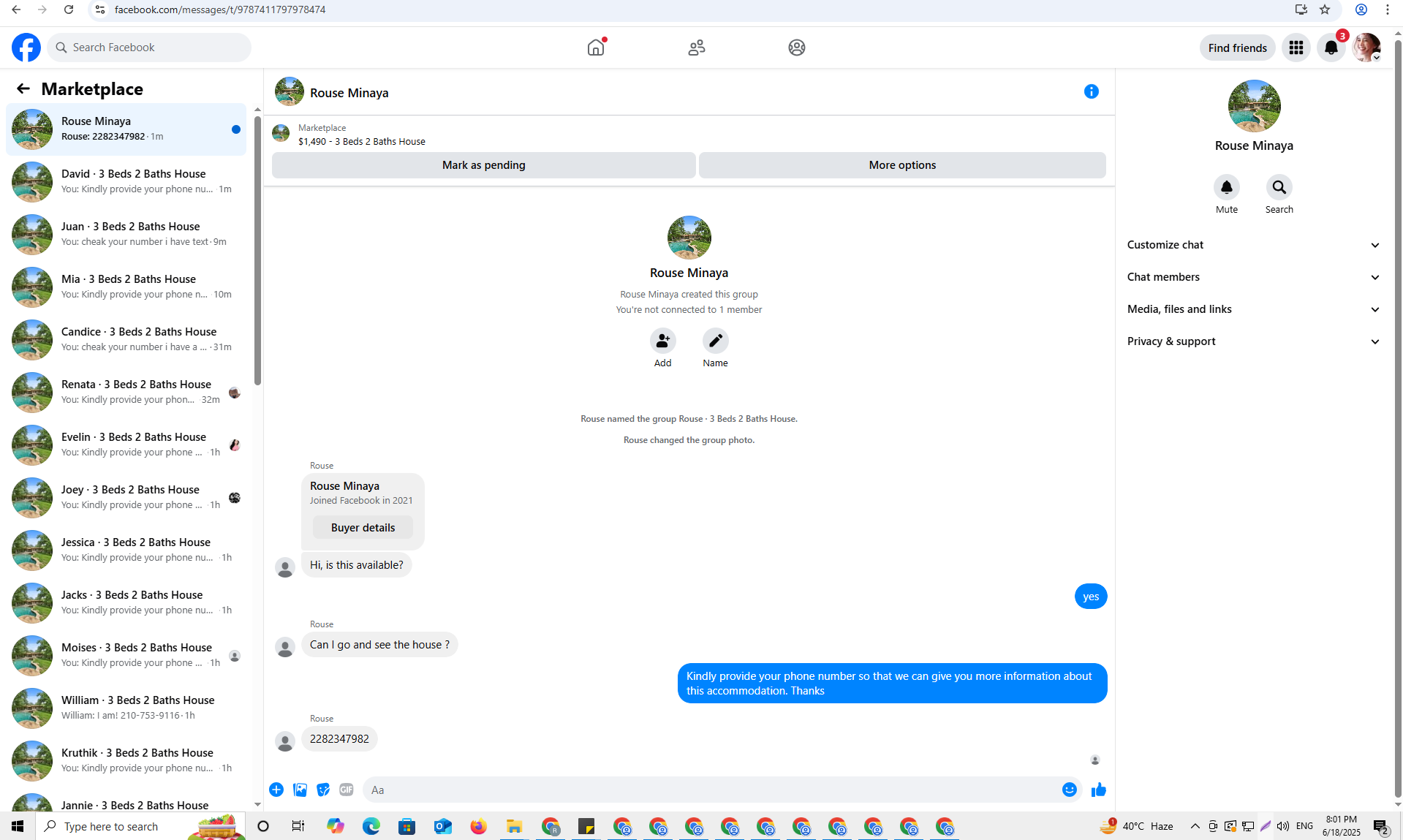This screenshot has width=1403, height=840.
Task: Open Rouse Minaya's name in the chat header
Action: coord(349,93)
